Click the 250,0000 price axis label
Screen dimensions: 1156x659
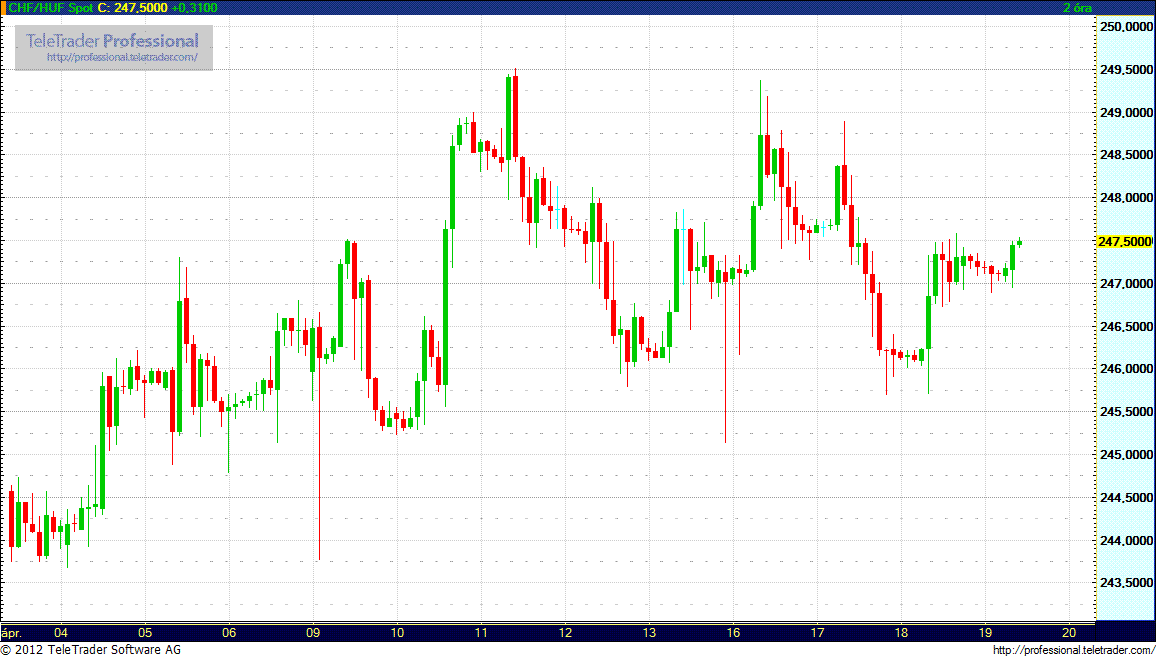click(1126, 27)
